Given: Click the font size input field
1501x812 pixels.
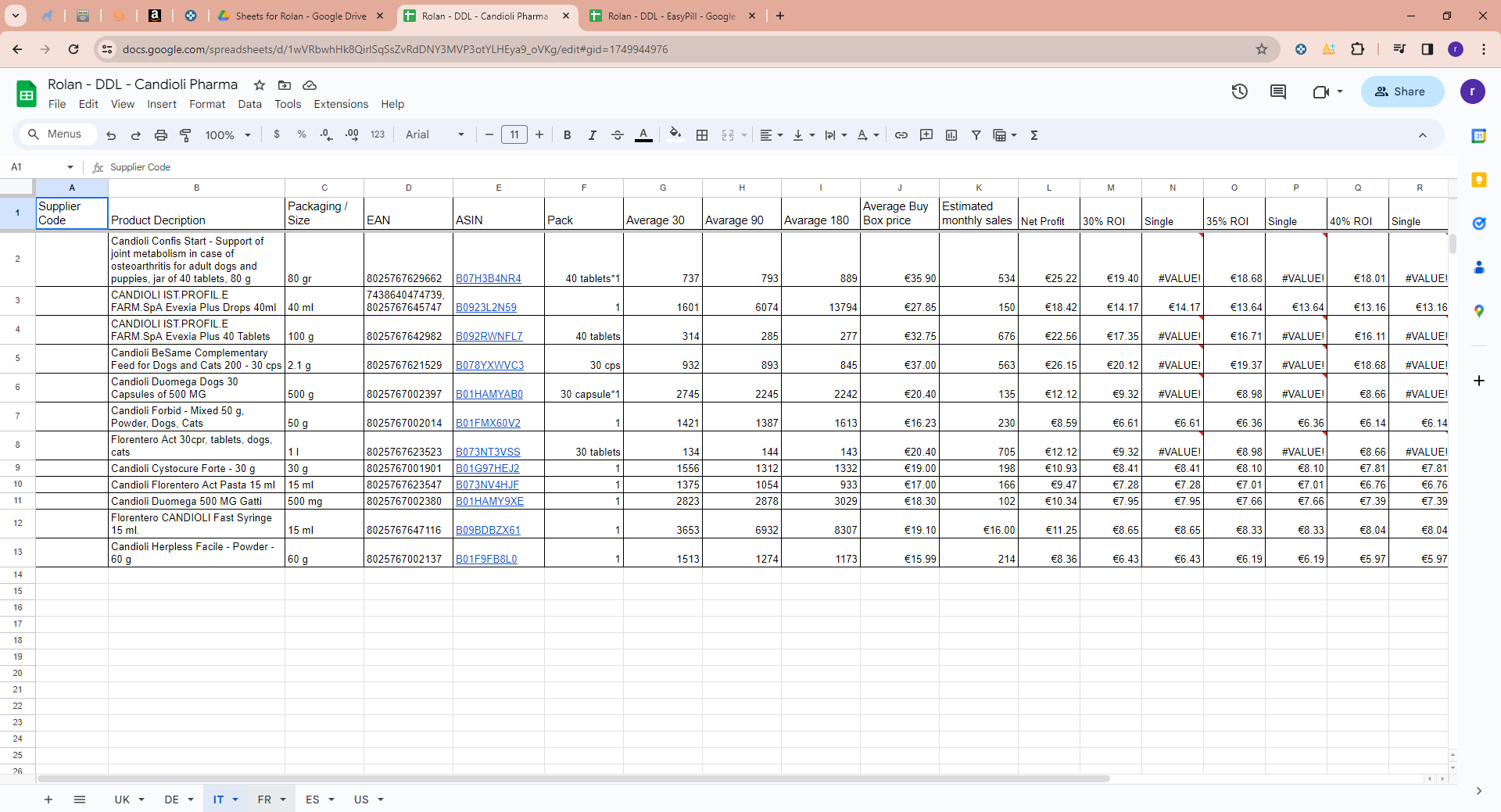Looking at the screenshot, I should tap(514, 135).
